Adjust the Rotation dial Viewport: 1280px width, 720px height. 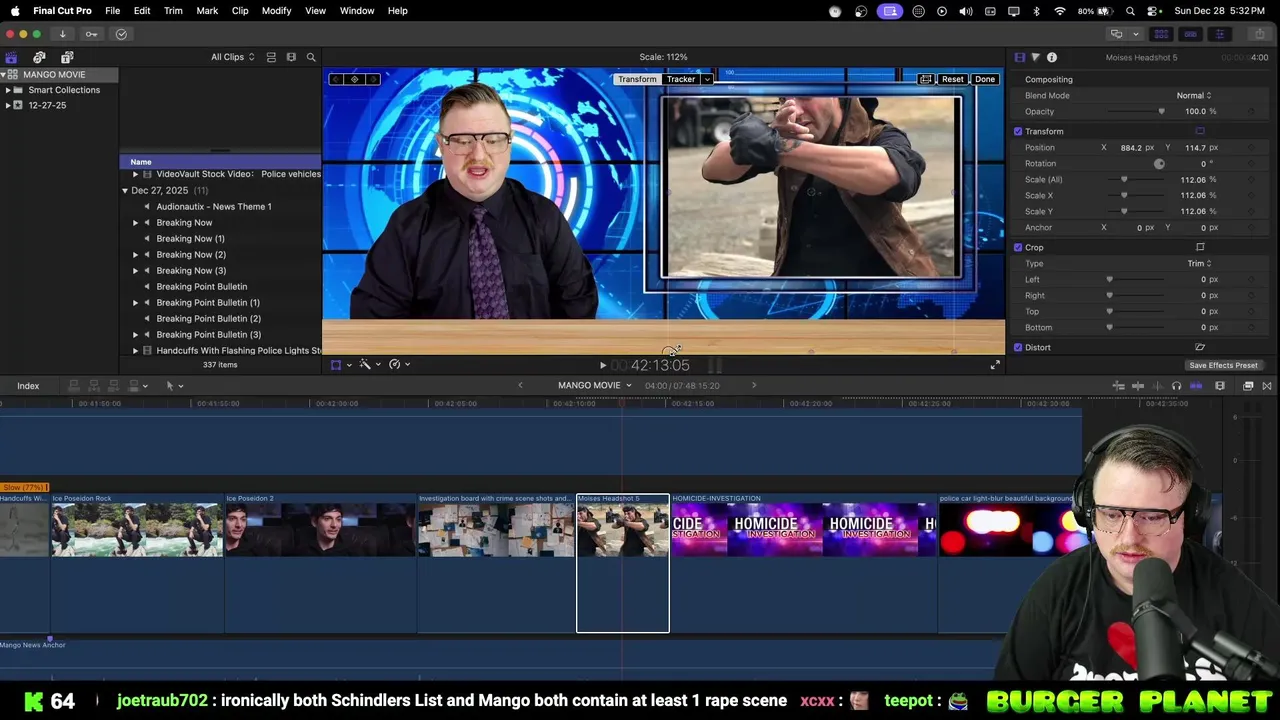point(1159,163)
